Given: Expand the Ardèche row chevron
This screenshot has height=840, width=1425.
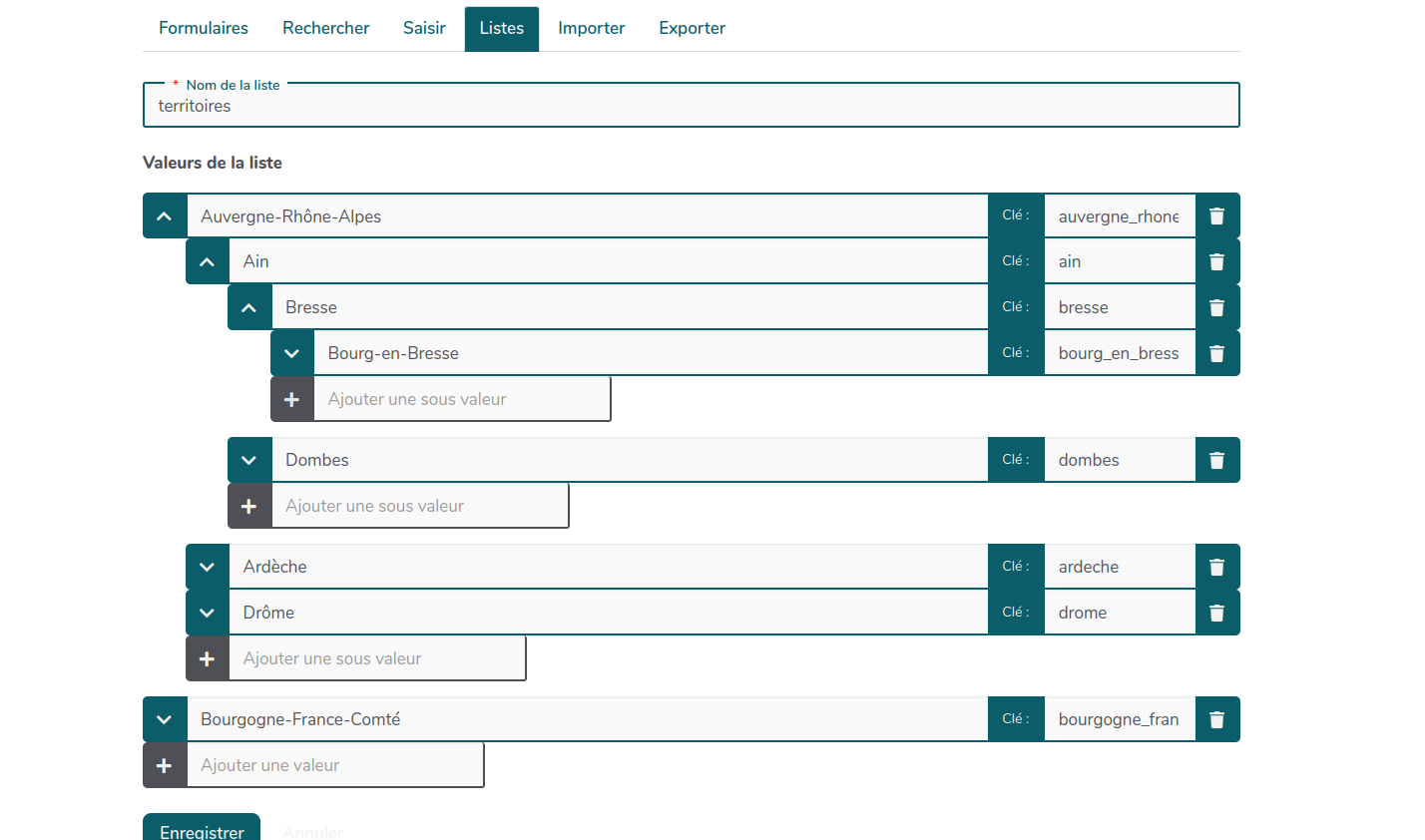Looking at the screenshot, I should tap(207, 567).
